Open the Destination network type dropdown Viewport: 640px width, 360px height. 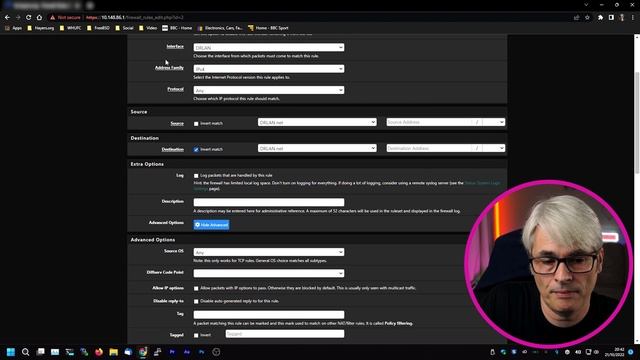[x=317, y=148]
